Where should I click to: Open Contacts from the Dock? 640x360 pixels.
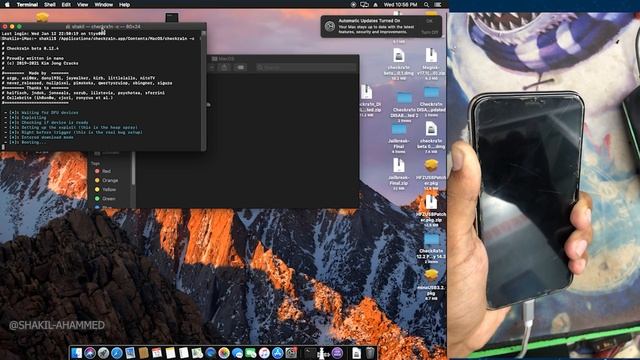(x=143, y=353)
